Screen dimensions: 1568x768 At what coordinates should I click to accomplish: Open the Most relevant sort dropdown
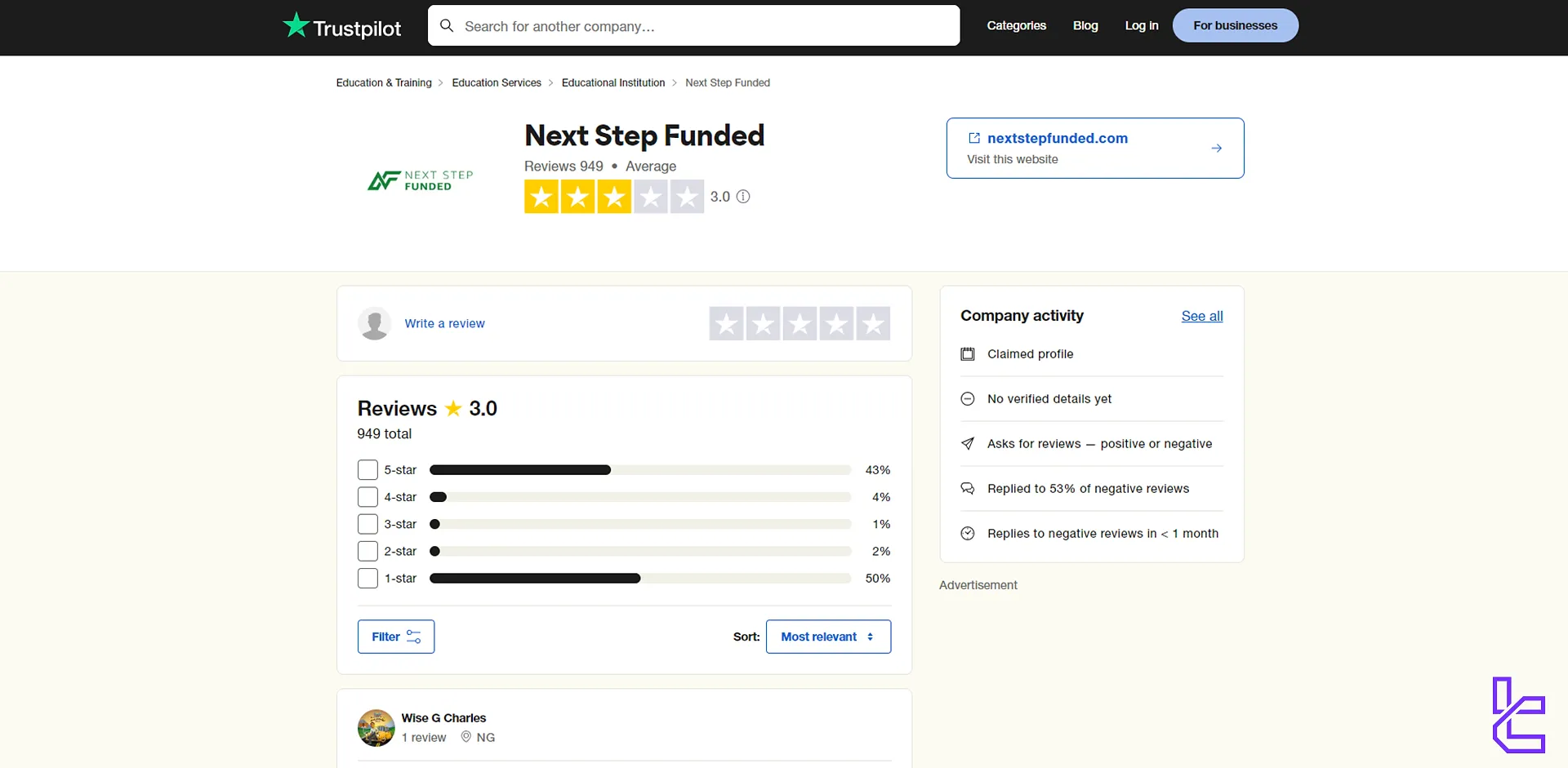click(x=828, y=637)
